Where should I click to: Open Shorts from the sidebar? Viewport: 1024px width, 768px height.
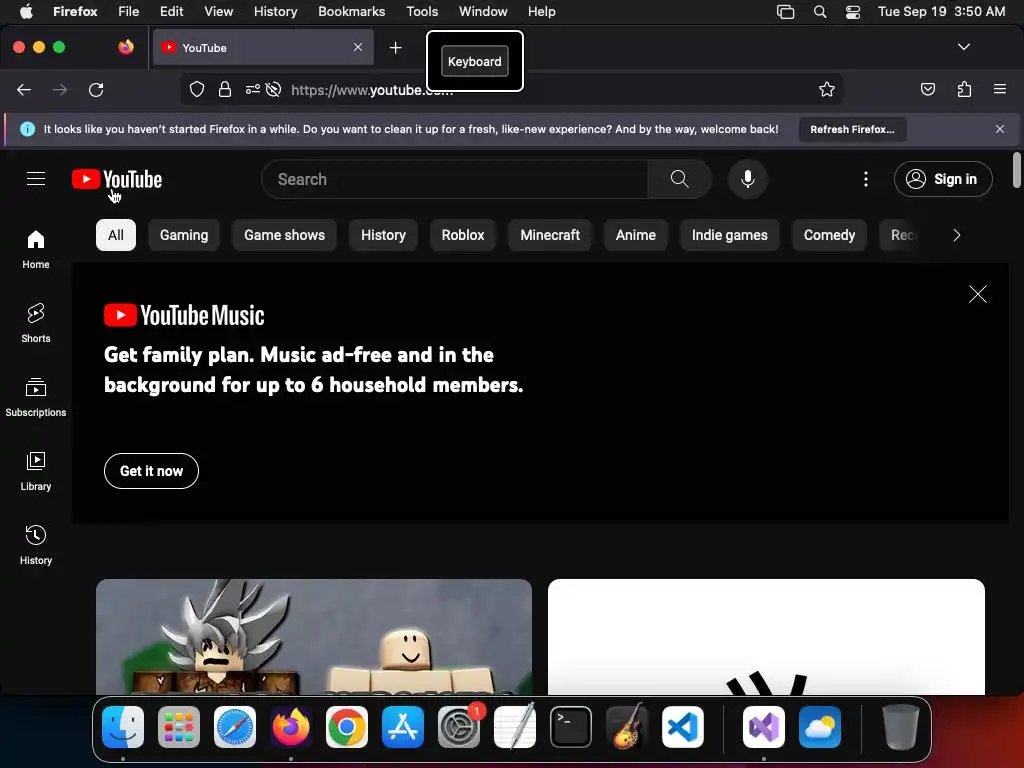(36, 323)
